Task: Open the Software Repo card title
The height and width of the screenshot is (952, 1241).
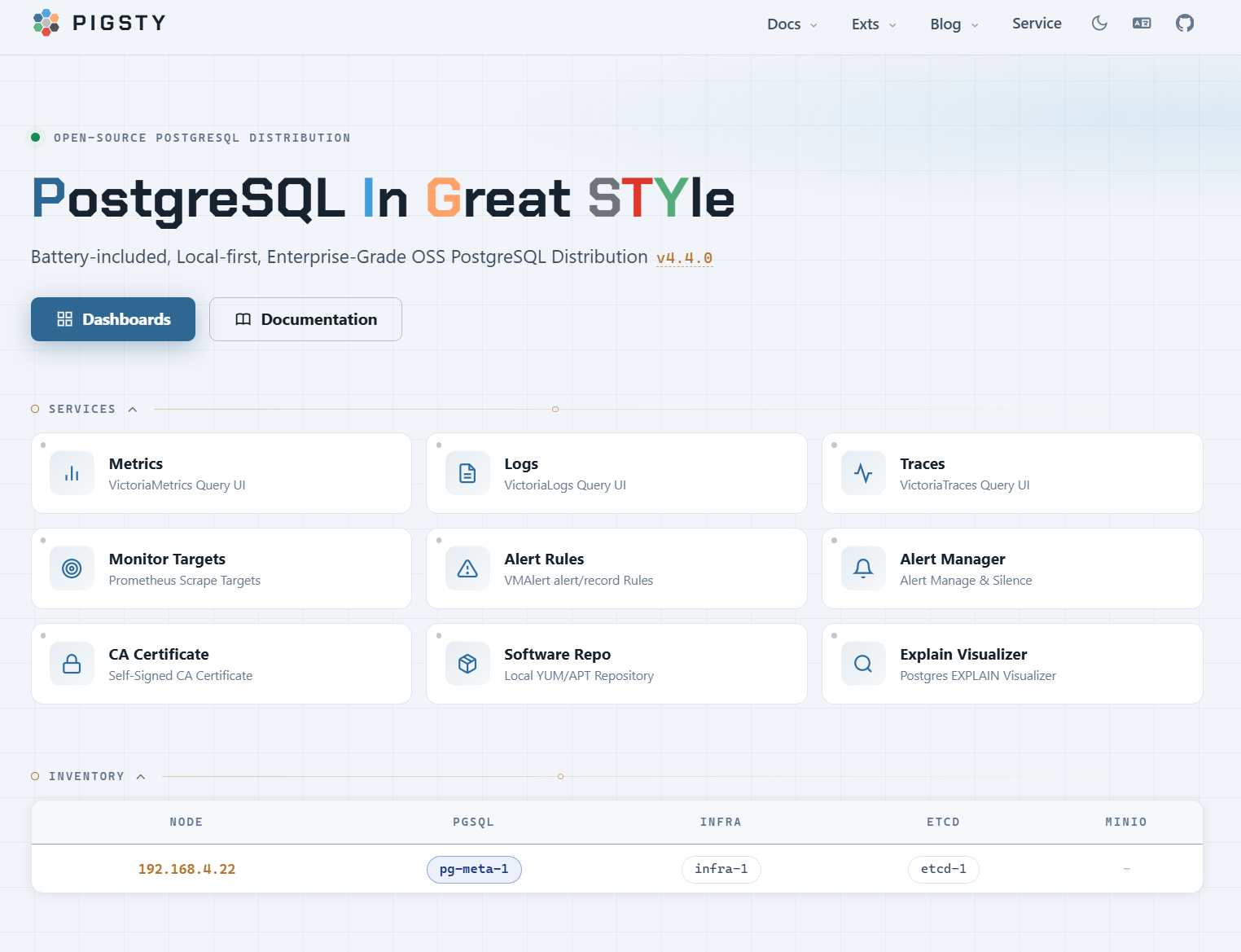Action: (558, 654)
